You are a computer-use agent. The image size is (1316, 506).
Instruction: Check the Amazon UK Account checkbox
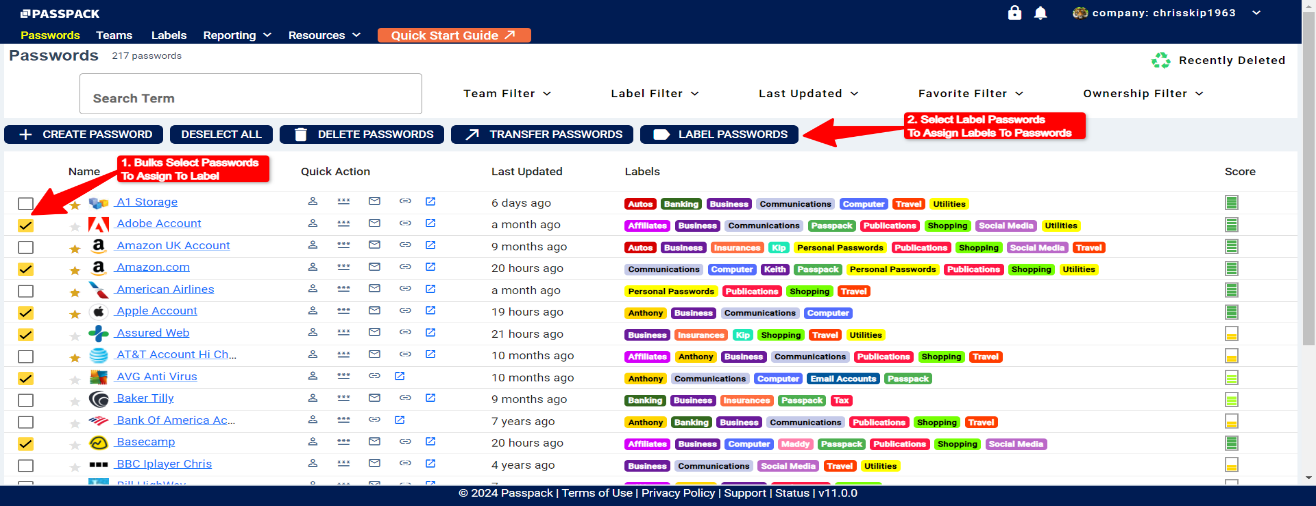[x=26, y=247]
